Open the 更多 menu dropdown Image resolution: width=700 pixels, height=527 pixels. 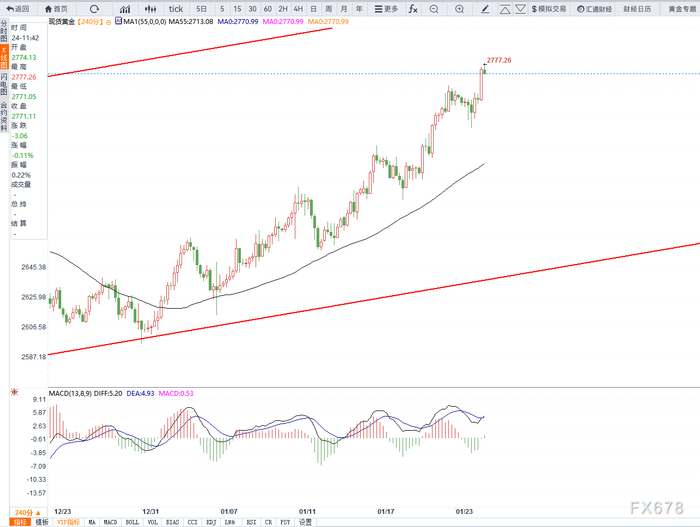[386, 8]
